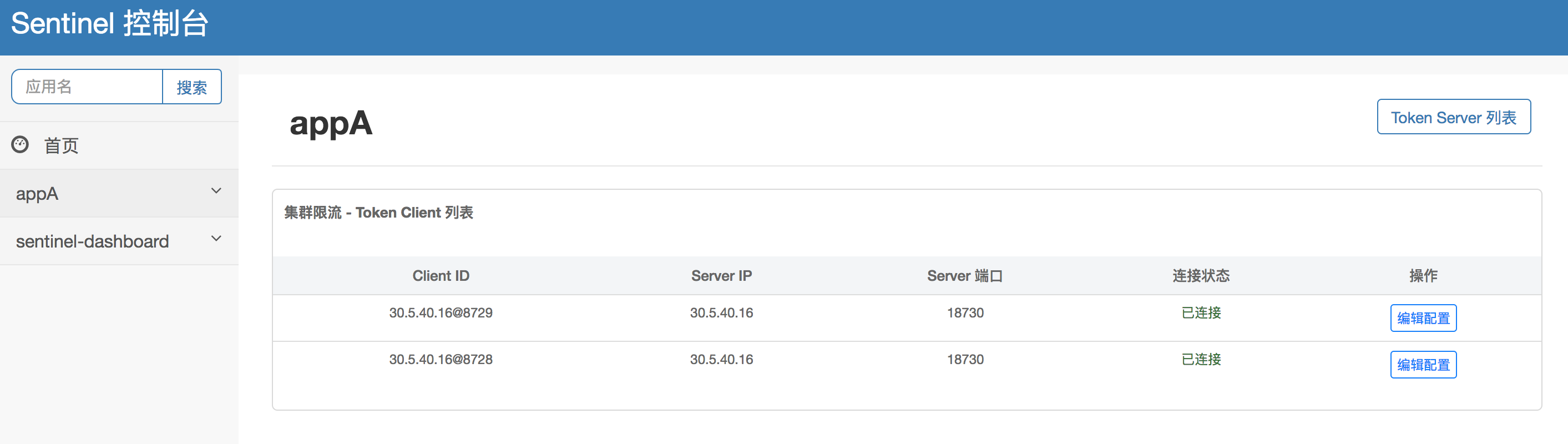Click the Client ID column header

(441, 276)
